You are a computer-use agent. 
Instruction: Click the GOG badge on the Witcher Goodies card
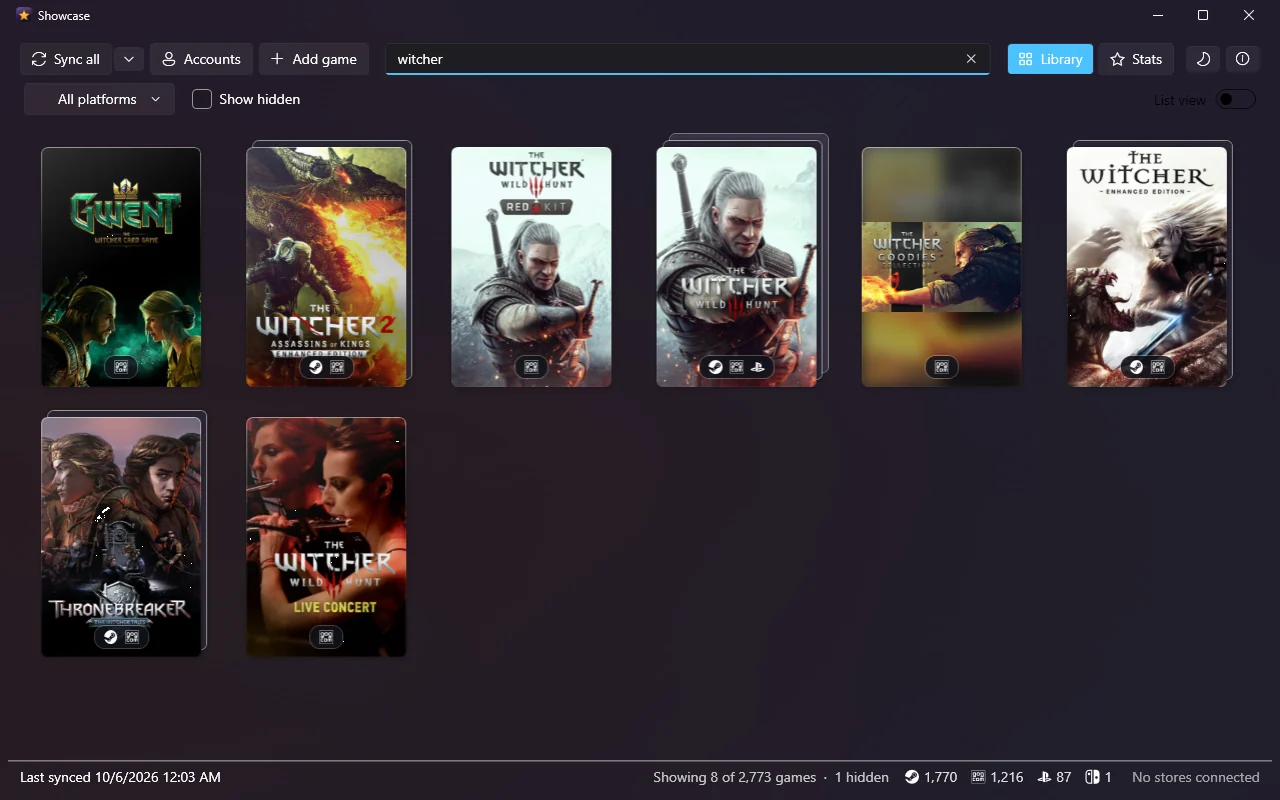[x=942, y=367]
